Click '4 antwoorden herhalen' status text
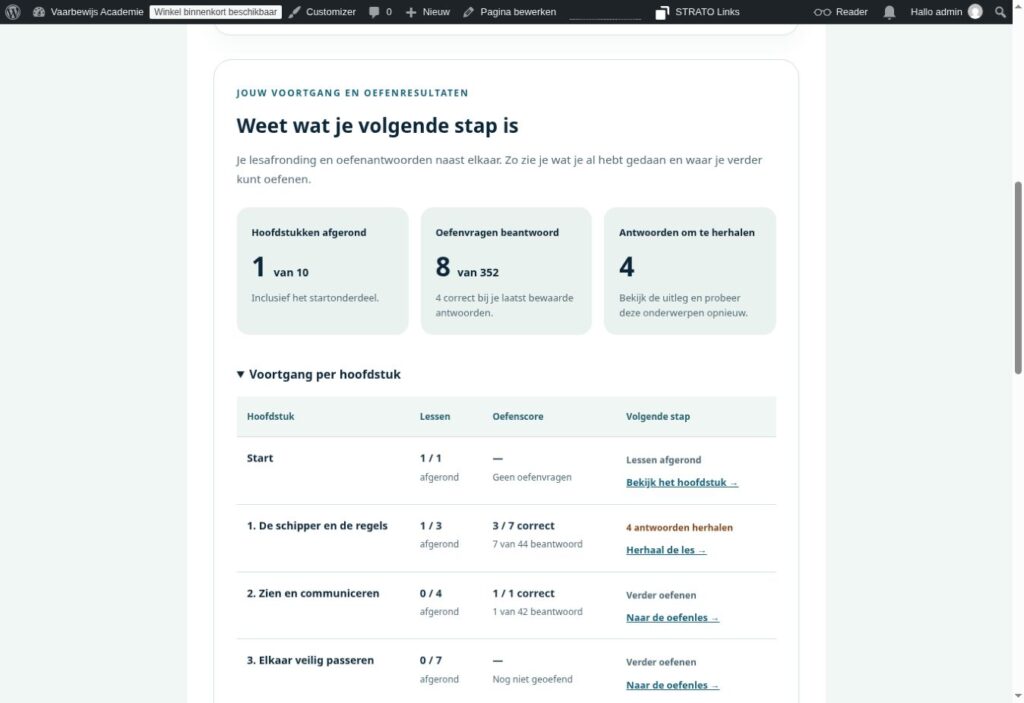 679,528
